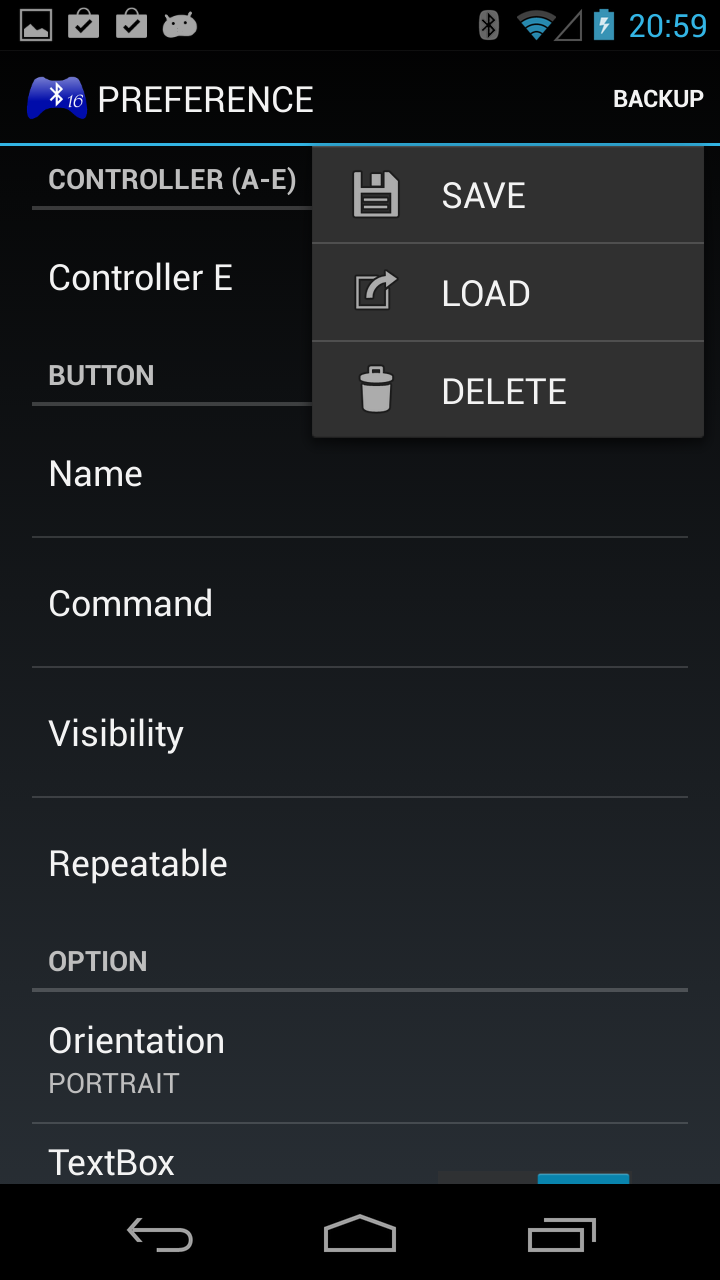Viewport: 720px width, 1280px height.
Task: Tap the trash can Delete icon
Action: click(x=376, y=390)
